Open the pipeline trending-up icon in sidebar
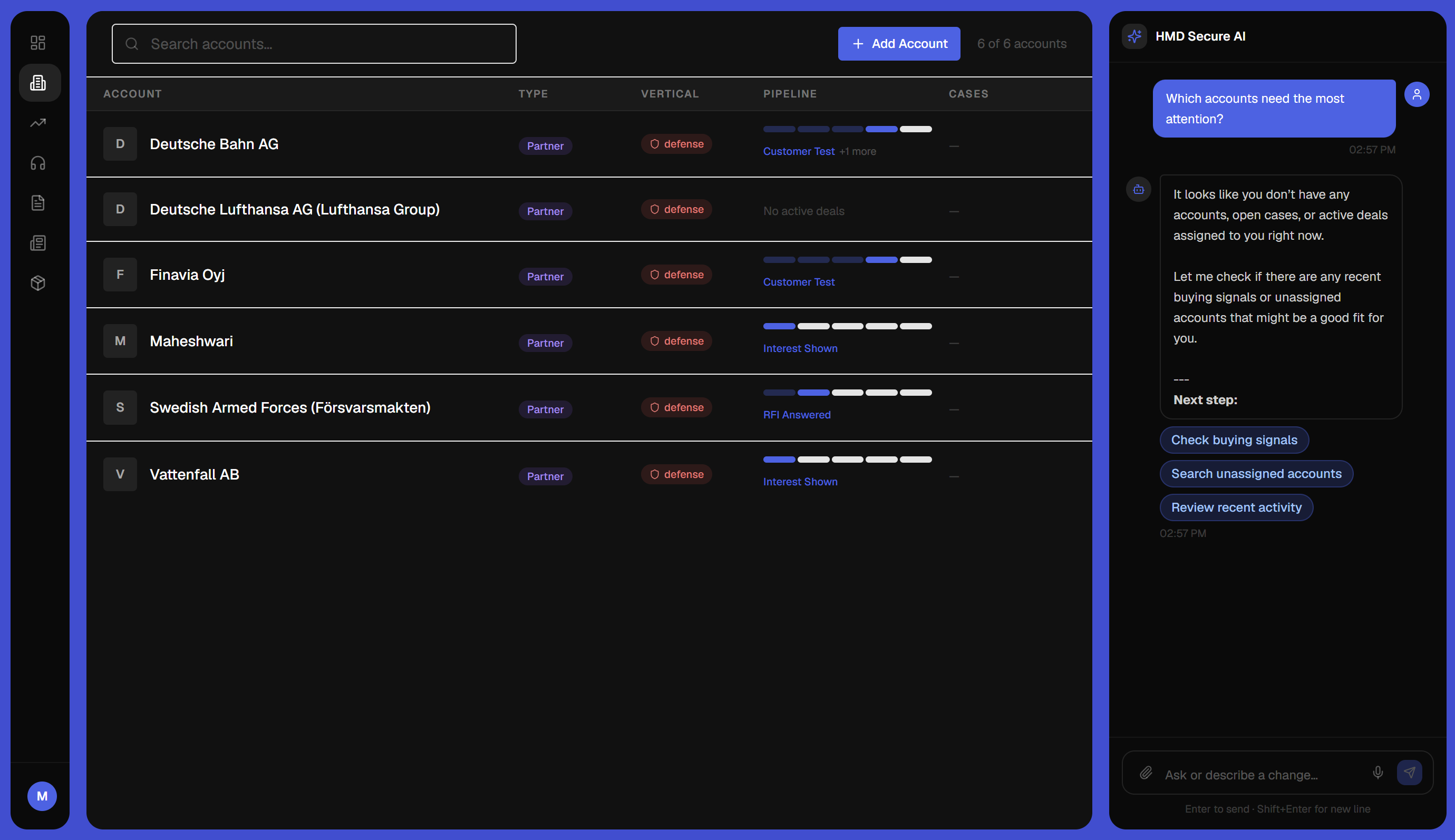Image resolution: width=1455 pixels, height=840 pixels. [38, 123]
